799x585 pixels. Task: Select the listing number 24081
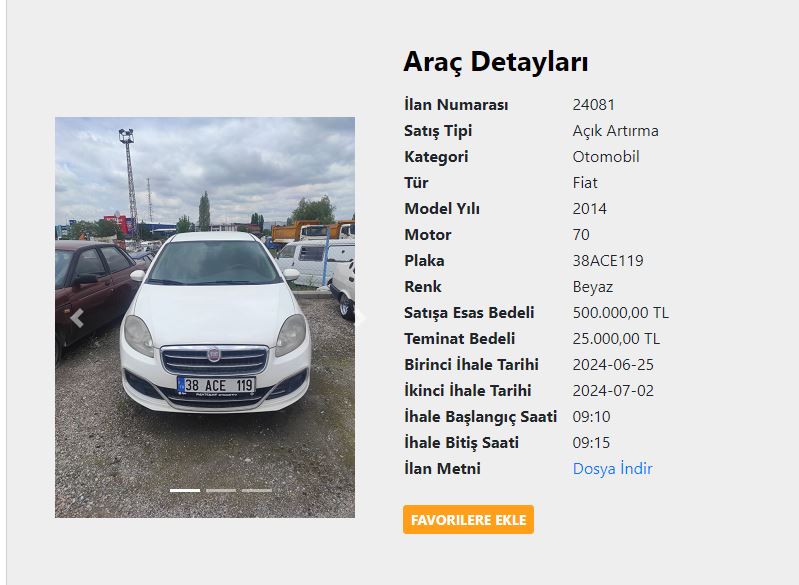594,105
